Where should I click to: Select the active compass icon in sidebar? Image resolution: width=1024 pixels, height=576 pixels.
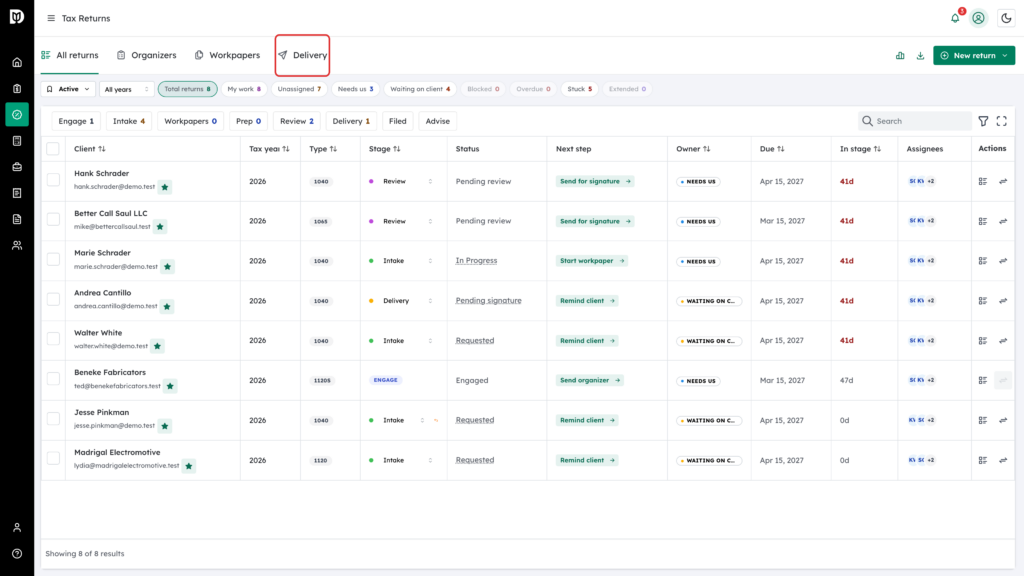coord(17,114)
